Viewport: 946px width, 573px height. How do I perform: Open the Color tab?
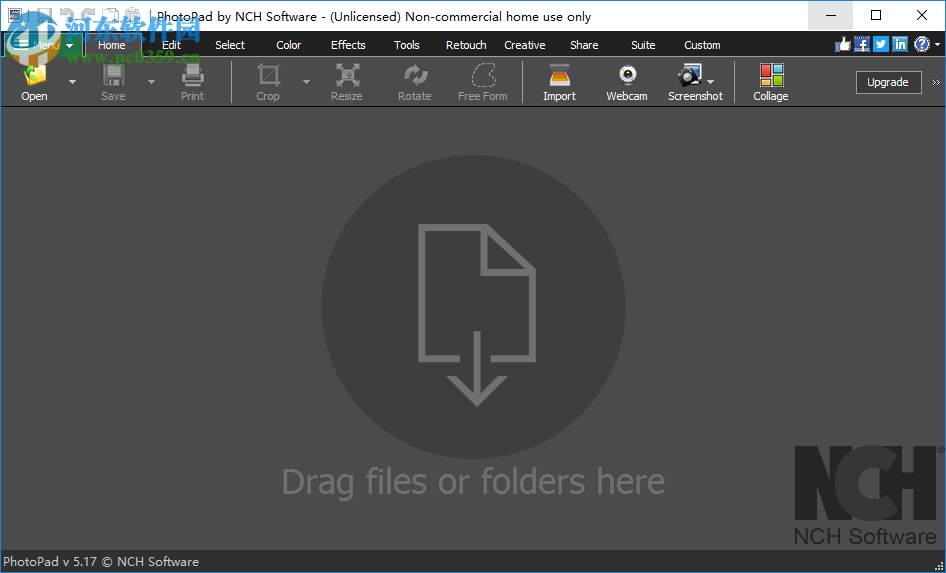(x=289, y=45)
